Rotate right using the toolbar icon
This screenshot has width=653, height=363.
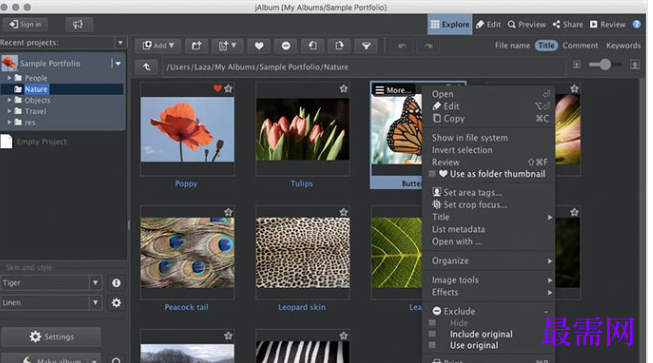pos(339,45)
